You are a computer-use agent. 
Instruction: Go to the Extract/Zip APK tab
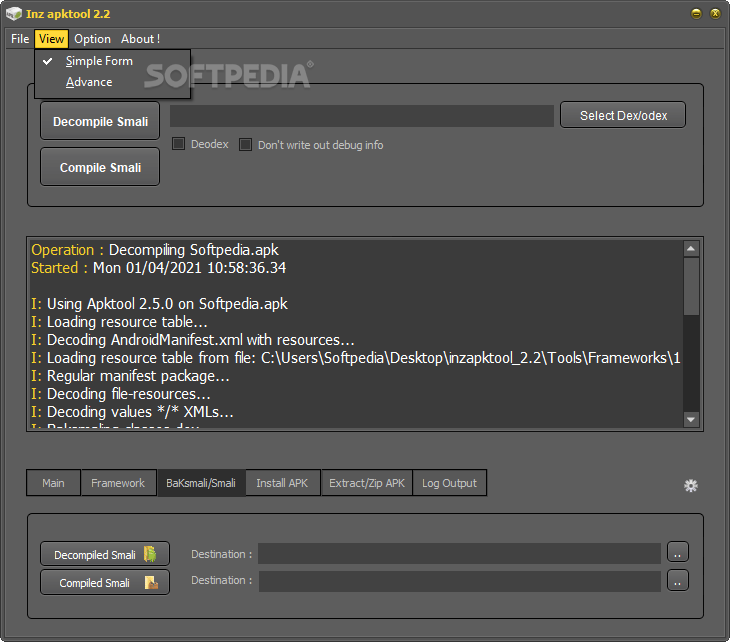pyautogui.click(x=367, y=483)
